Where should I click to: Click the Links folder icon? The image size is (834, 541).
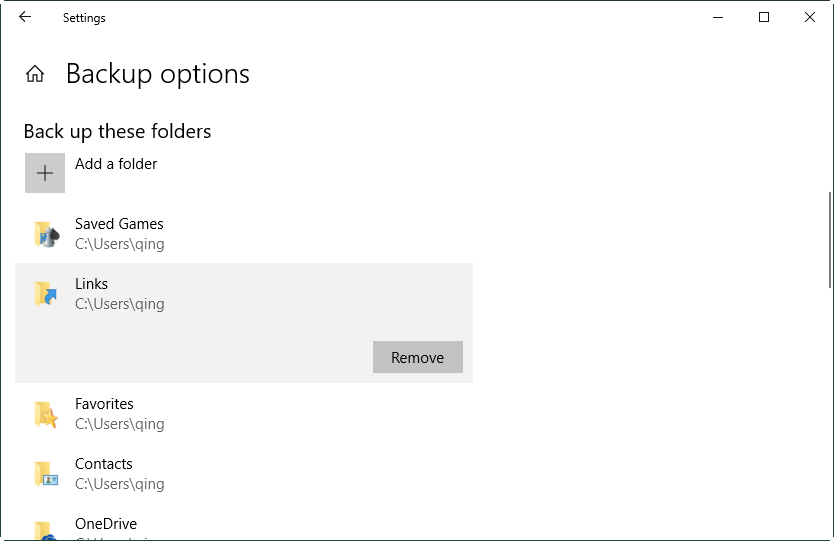[45, 294]
